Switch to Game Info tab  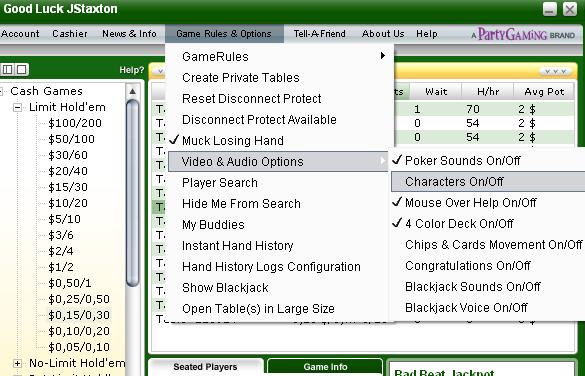pyautogui.click(x=325, y=367)
